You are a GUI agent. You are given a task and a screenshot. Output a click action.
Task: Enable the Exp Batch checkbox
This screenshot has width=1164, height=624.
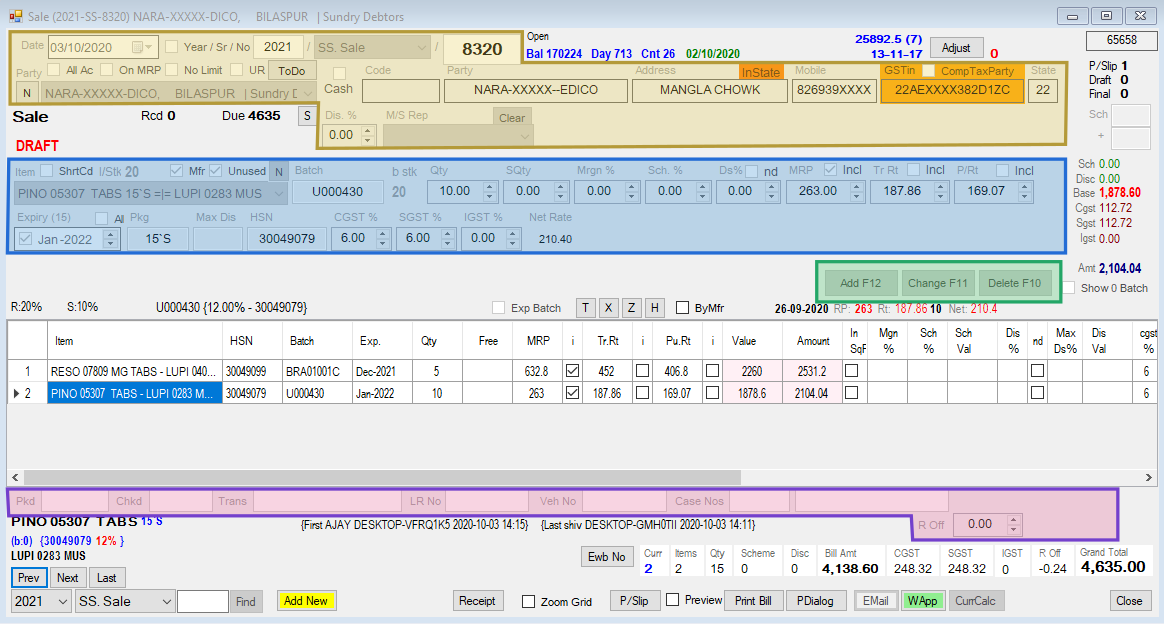click(x=499, y=308)
